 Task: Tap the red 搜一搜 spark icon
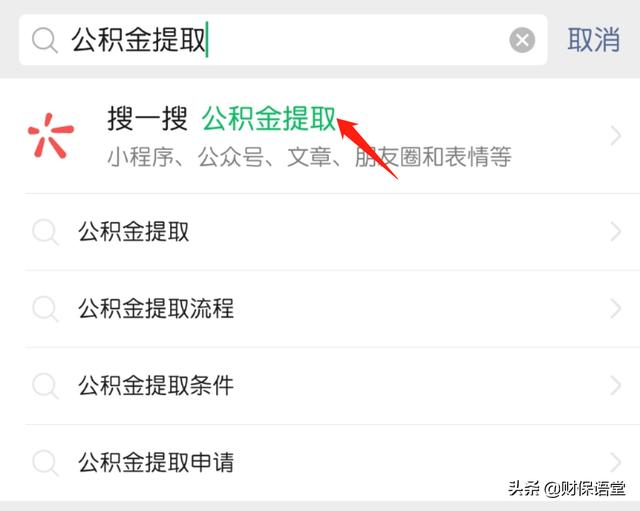pyautogui.click(x=51, y=135)
